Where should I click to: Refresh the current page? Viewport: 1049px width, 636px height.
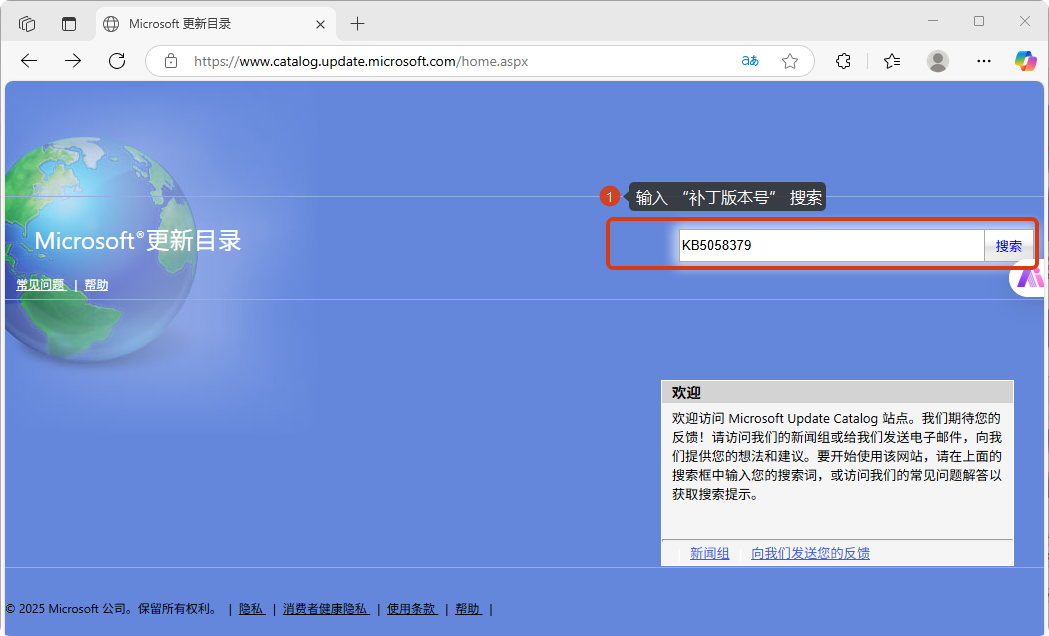(117, 61)
